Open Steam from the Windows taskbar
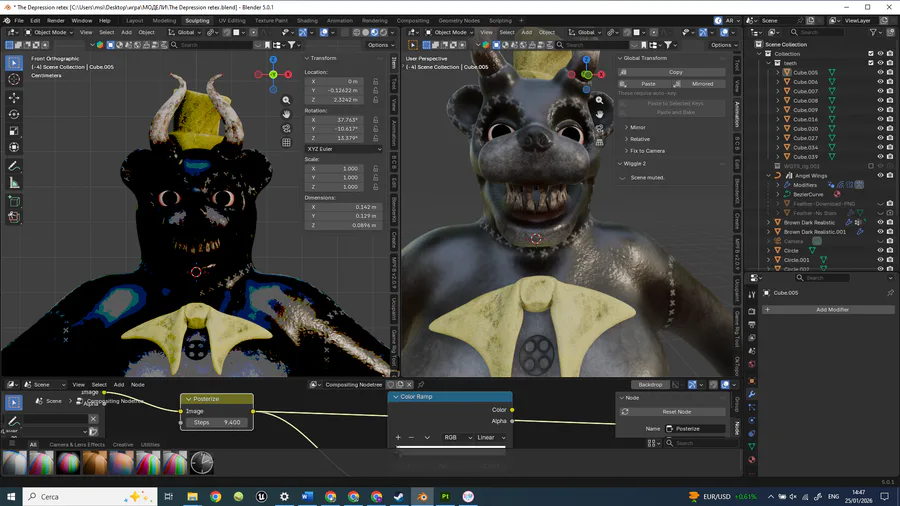This screenshot has height=506, width=900. coord(399,496)
